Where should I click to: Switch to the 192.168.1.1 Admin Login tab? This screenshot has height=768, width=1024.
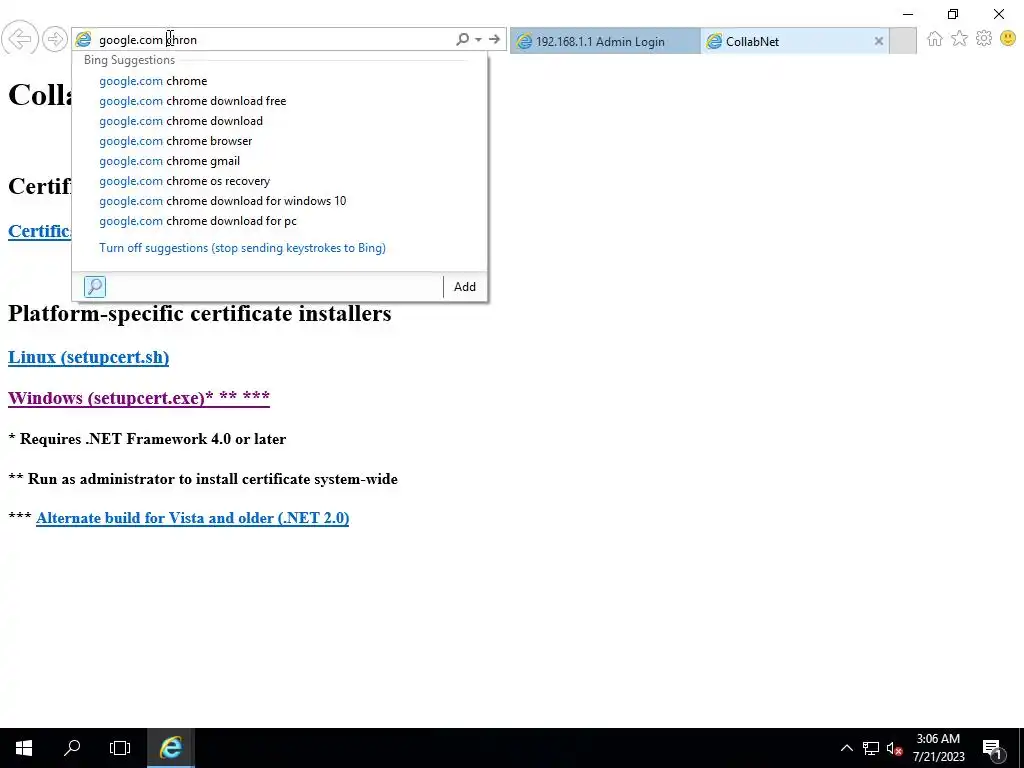pos(605,41)
